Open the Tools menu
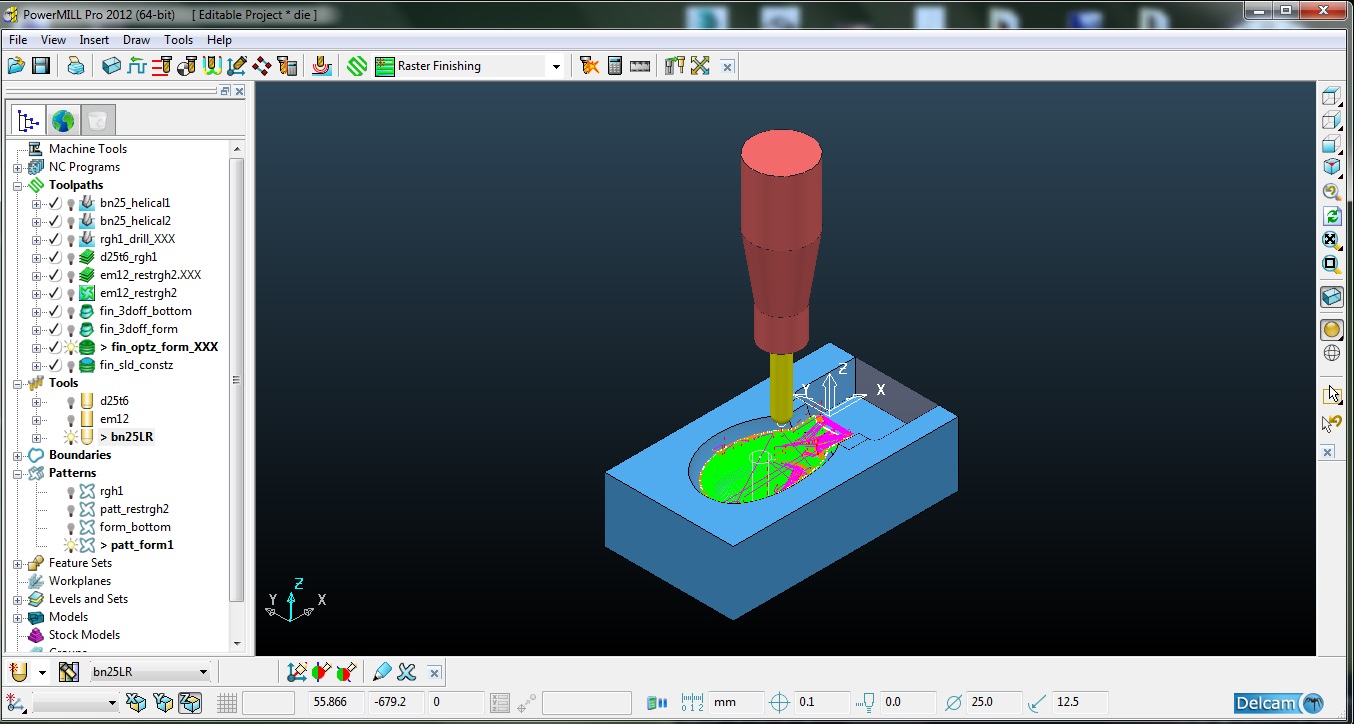 pos(179,40)
